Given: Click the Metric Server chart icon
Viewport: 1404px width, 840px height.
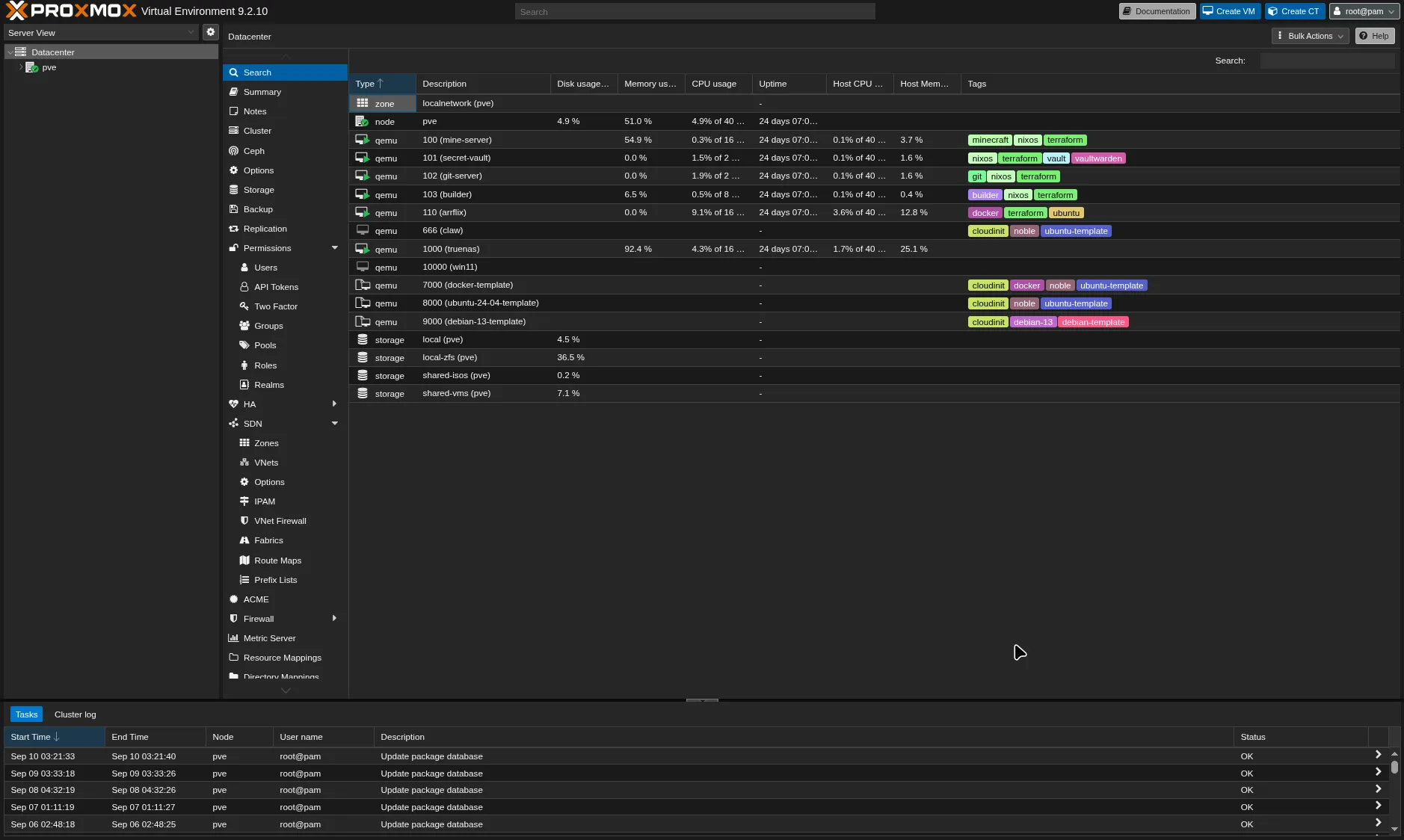Looking at the screenshot, I should coord(234,638).
